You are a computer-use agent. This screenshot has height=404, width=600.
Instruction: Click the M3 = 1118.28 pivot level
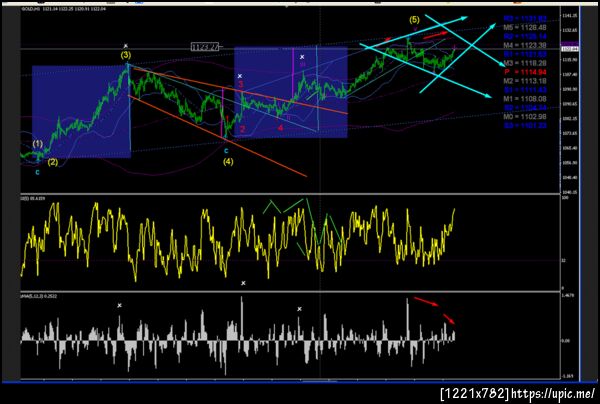pos(525,63)
